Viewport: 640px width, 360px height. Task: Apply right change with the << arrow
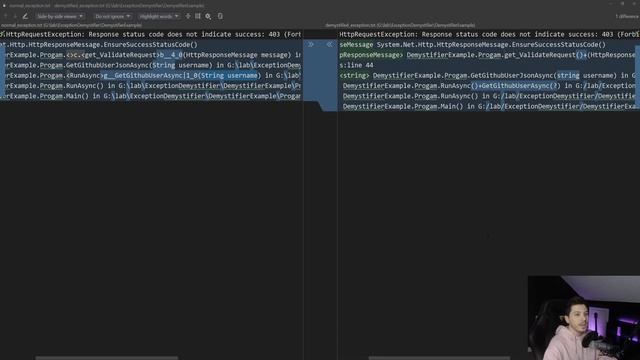pos(329,44)
